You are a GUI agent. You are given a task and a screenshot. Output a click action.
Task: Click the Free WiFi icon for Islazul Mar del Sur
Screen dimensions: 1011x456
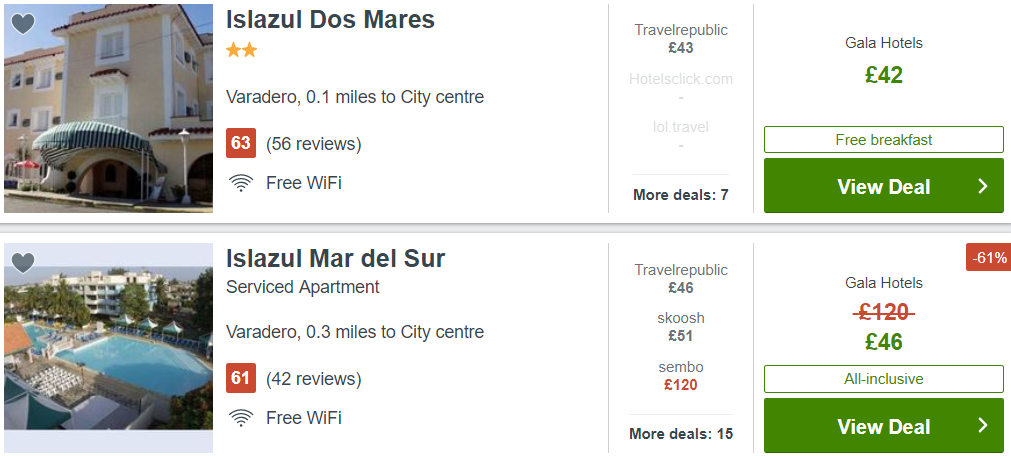coord(241,418)
